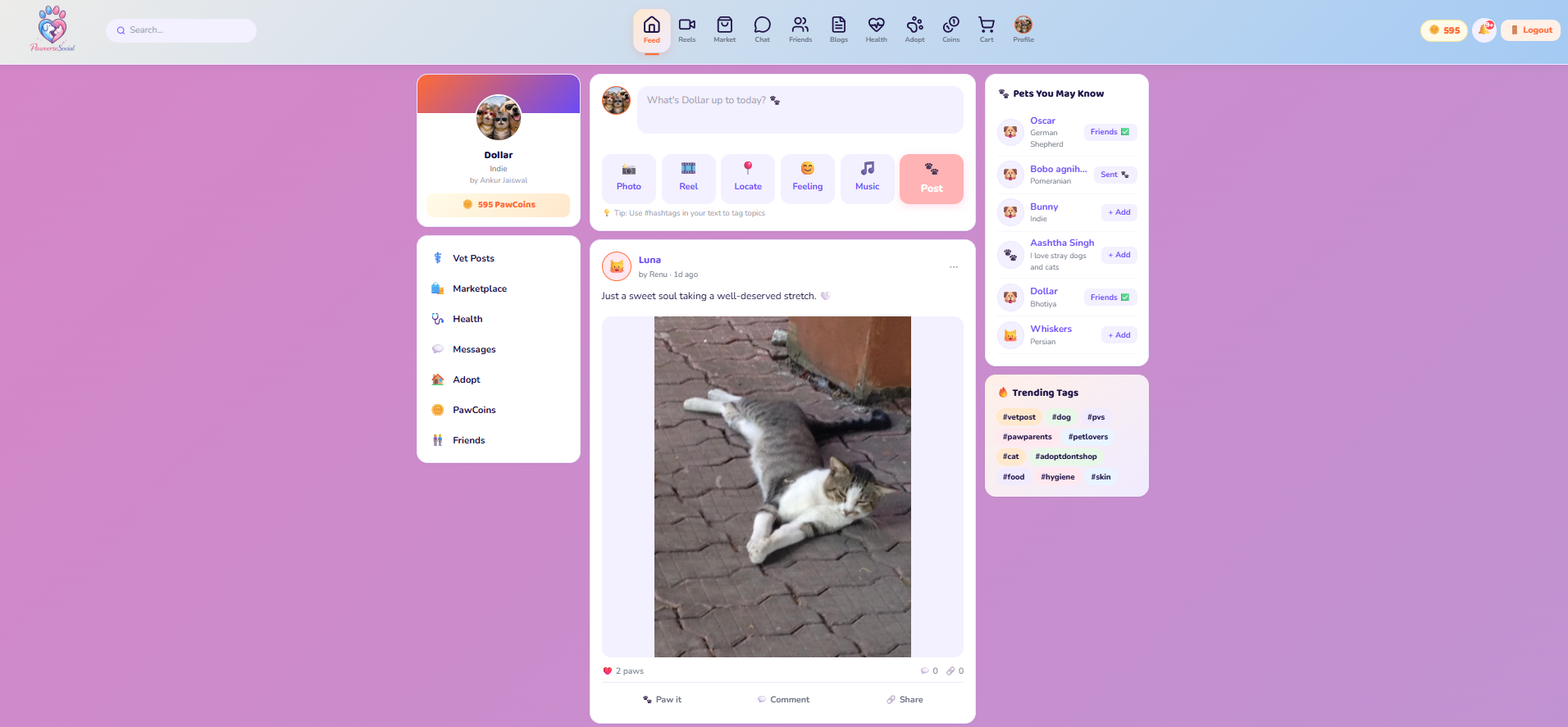Select the #pawparents trending tag
The image size is (1568, 727).
[x=1027, y=437]
